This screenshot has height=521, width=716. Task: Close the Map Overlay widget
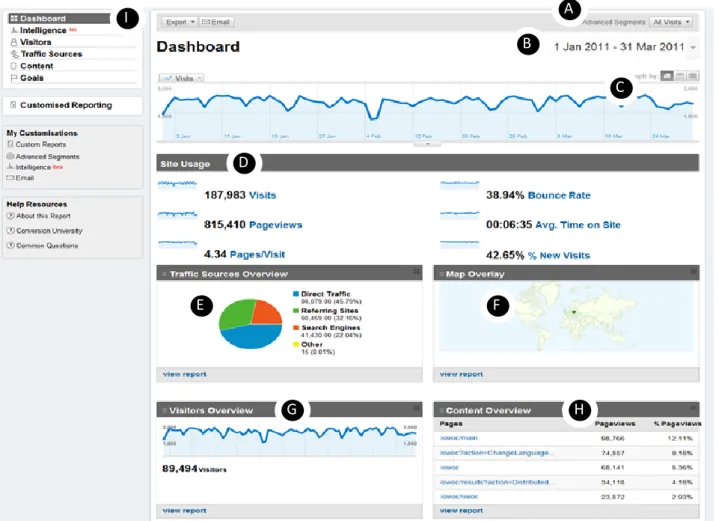(693, 272)
